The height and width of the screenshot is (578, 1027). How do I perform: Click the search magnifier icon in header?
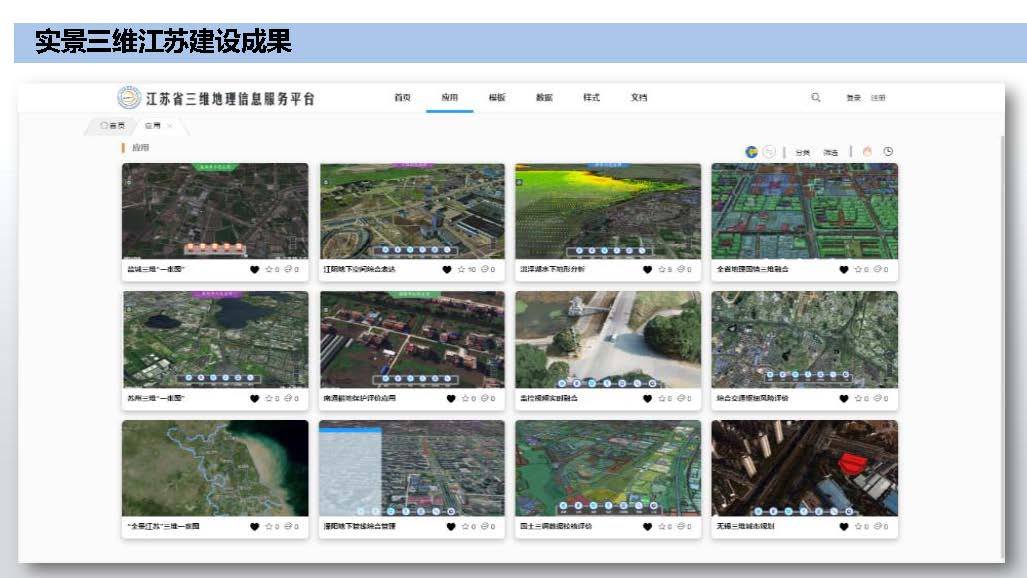click(x=816, y=98)
